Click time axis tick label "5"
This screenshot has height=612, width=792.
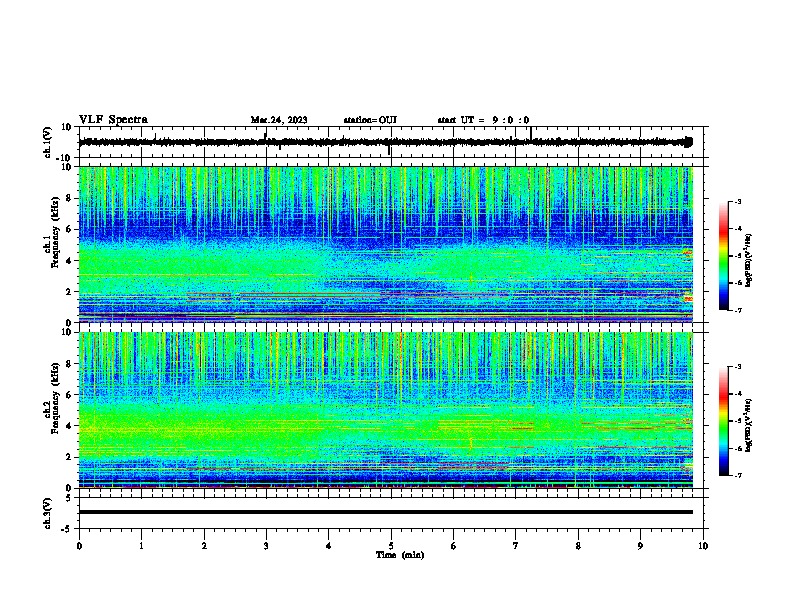point(391,546)
